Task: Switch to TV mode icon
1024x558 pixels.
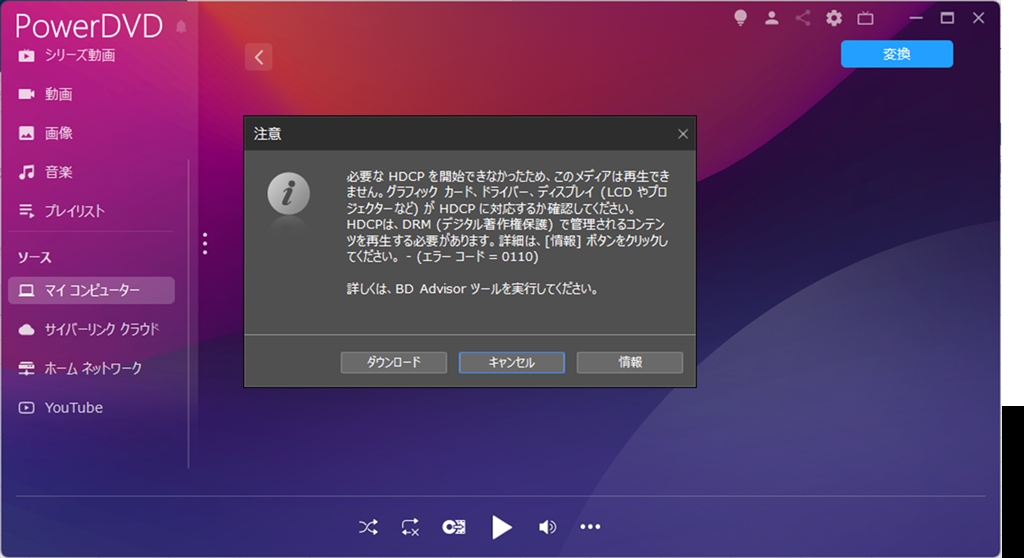Action: click(865, 18)
